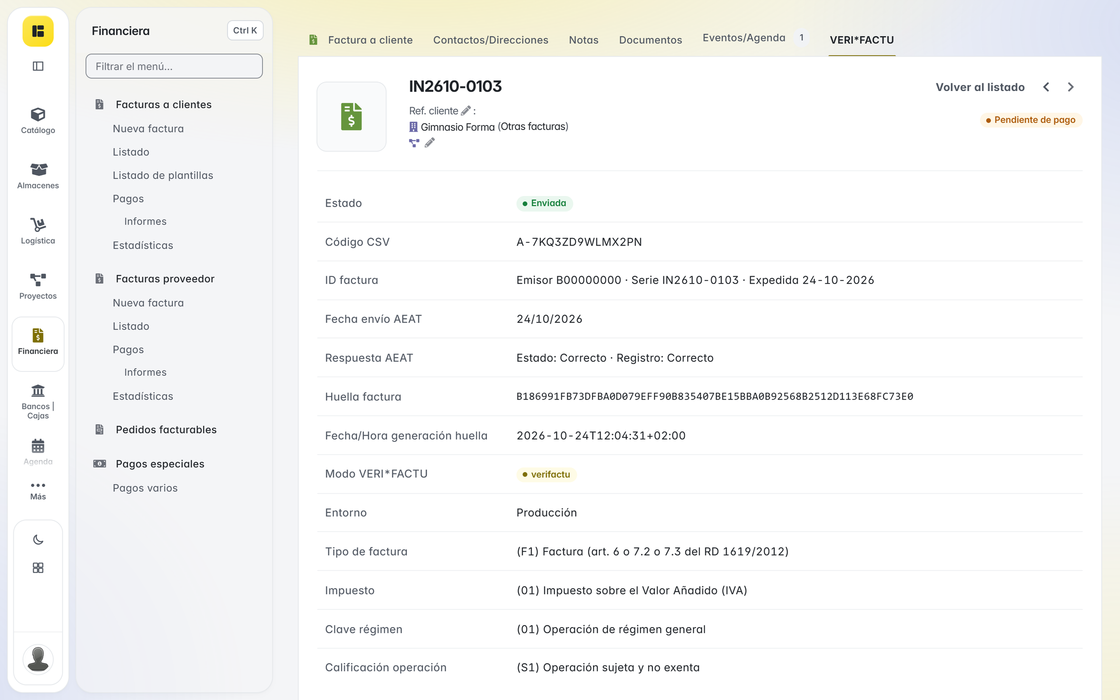Select the Financiera module icon
This screenshot has width=1120, height=700.
[x=38, y=344]
